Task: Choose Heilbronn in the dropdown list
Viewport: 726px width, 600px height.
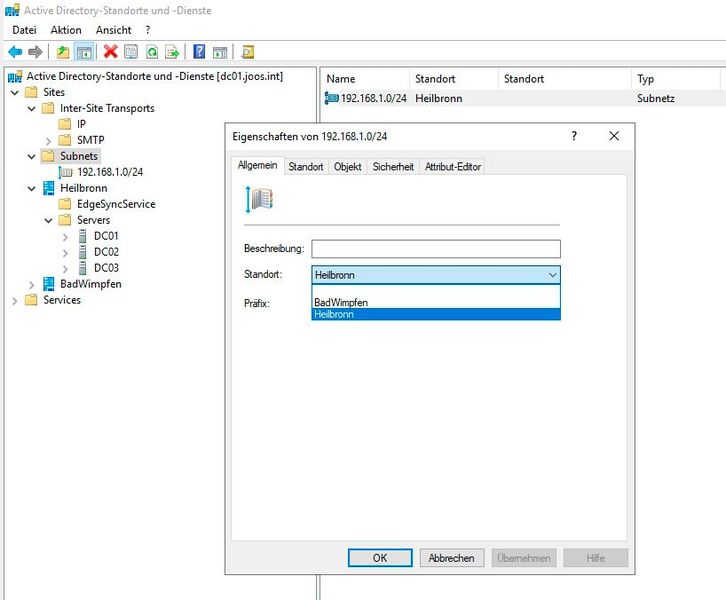Action: (436, 314)
